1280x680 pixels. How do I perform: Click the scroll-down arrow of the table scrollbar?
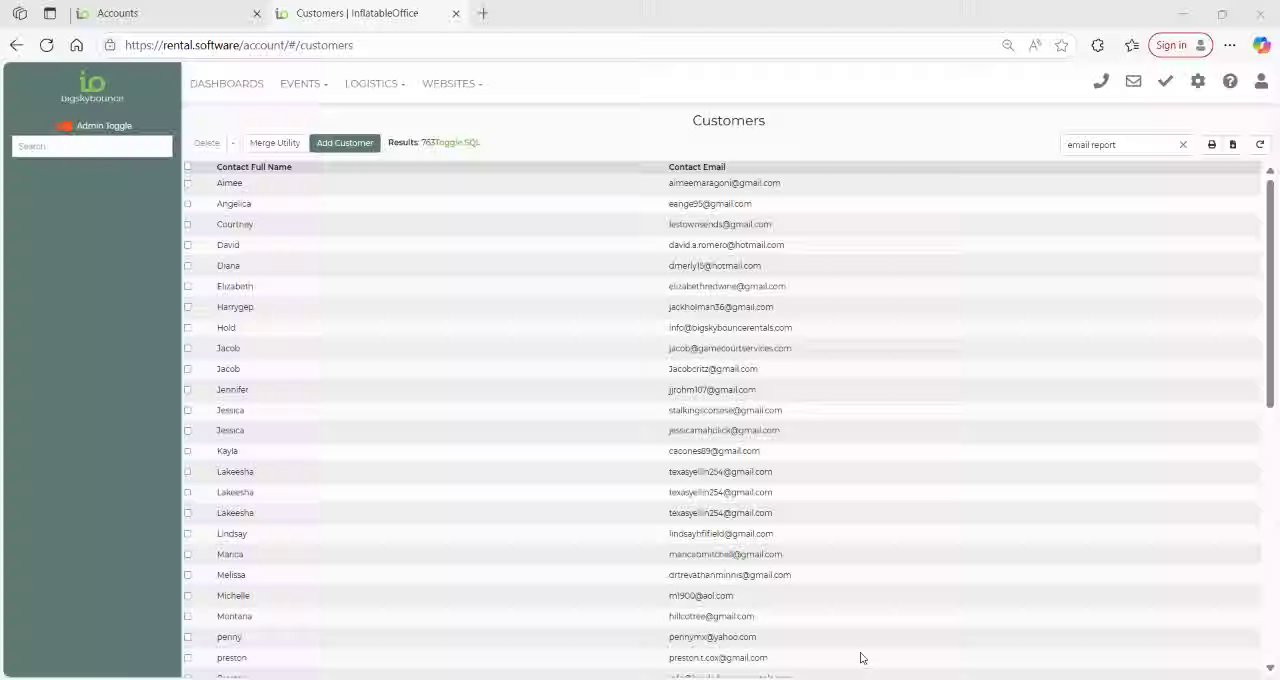(x=1270, y=668)
